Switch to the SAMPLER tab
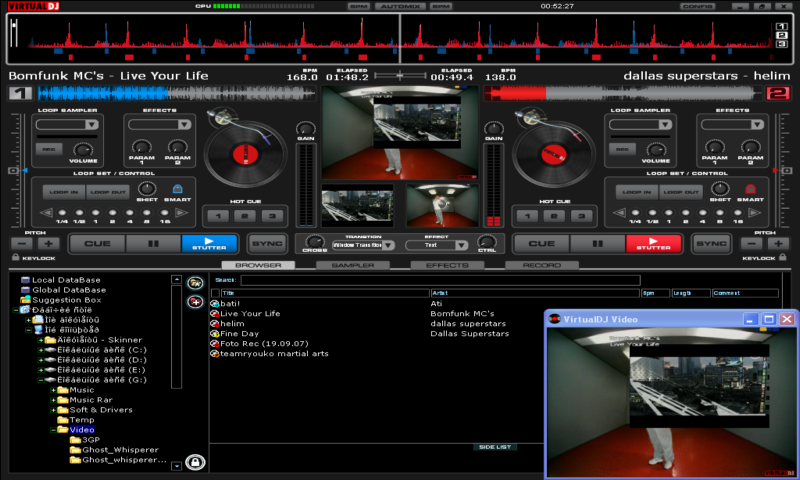 coord(353,265)
